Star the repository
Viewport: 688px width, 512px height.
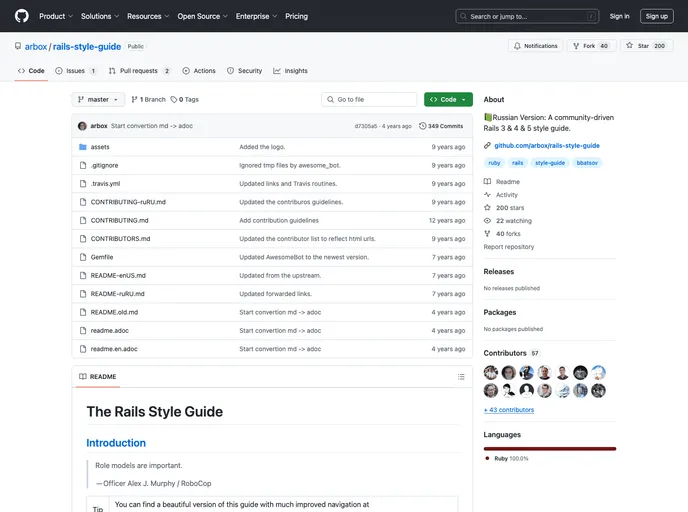[x=646, y=46]
